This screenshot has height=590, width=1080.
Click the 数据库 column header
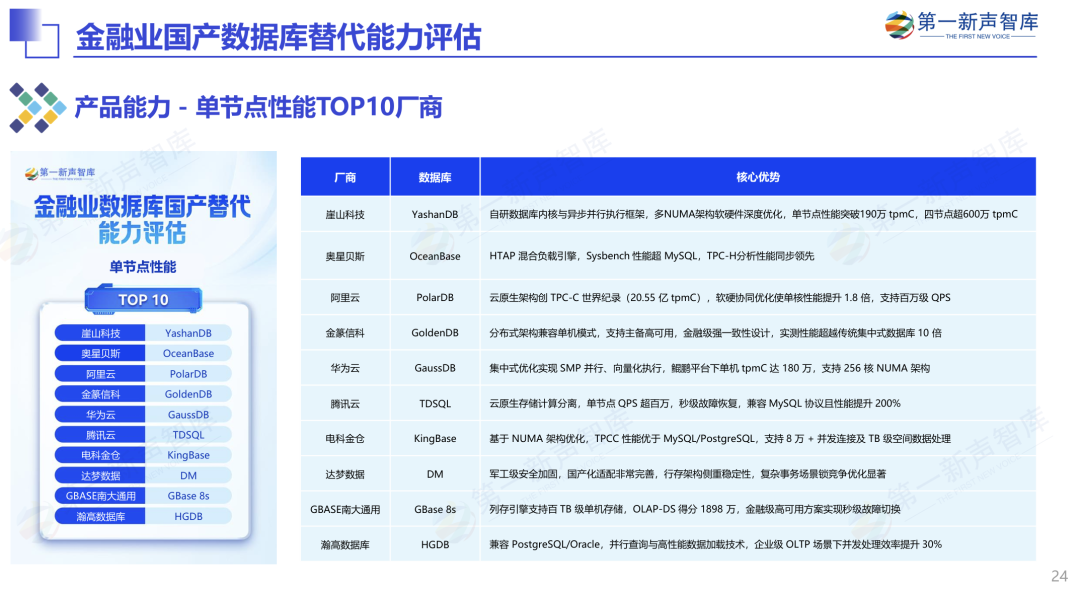coord(434,176)
